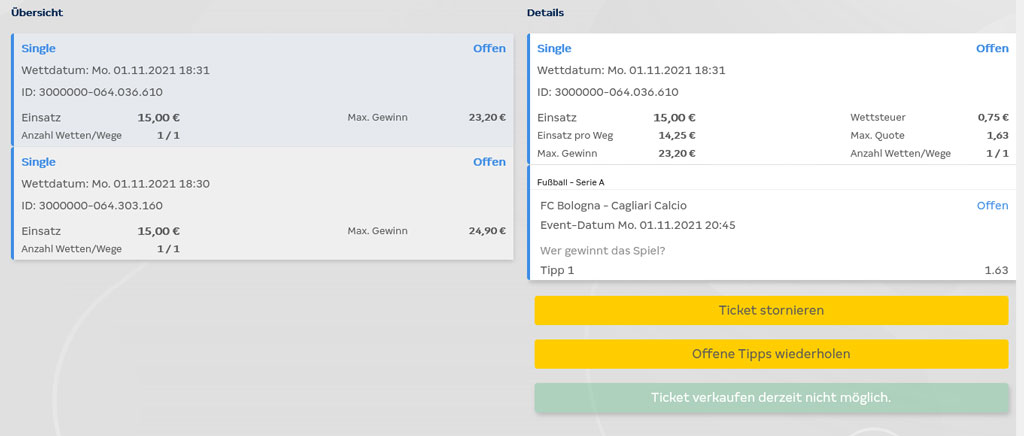Click Wettsteuer value 0,75 €
The height and width of the screenshot is (436, 1024).
[x=993, y=117]
